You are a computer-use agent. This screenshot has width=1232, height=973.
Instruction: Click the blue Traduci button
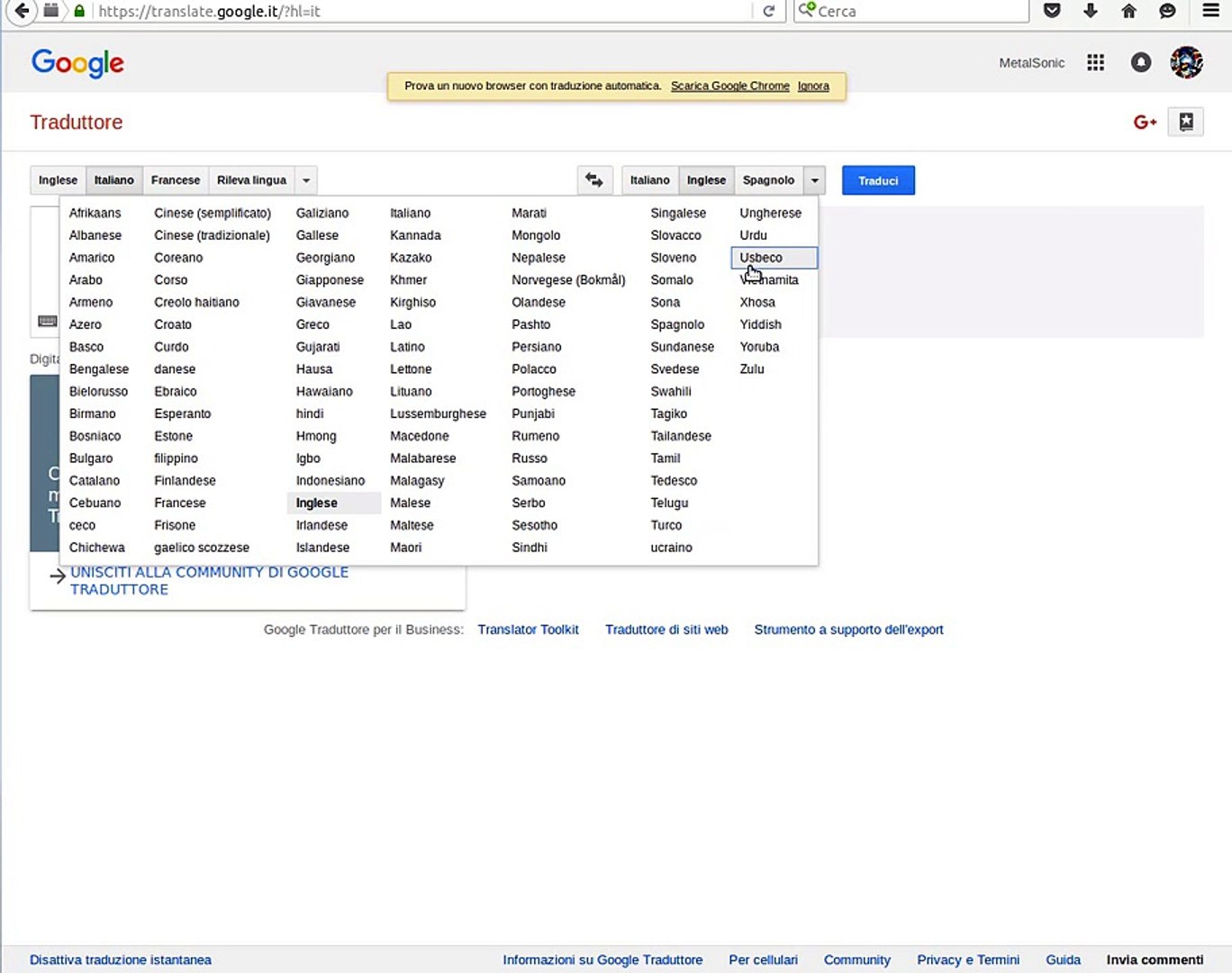pos(878,180)
